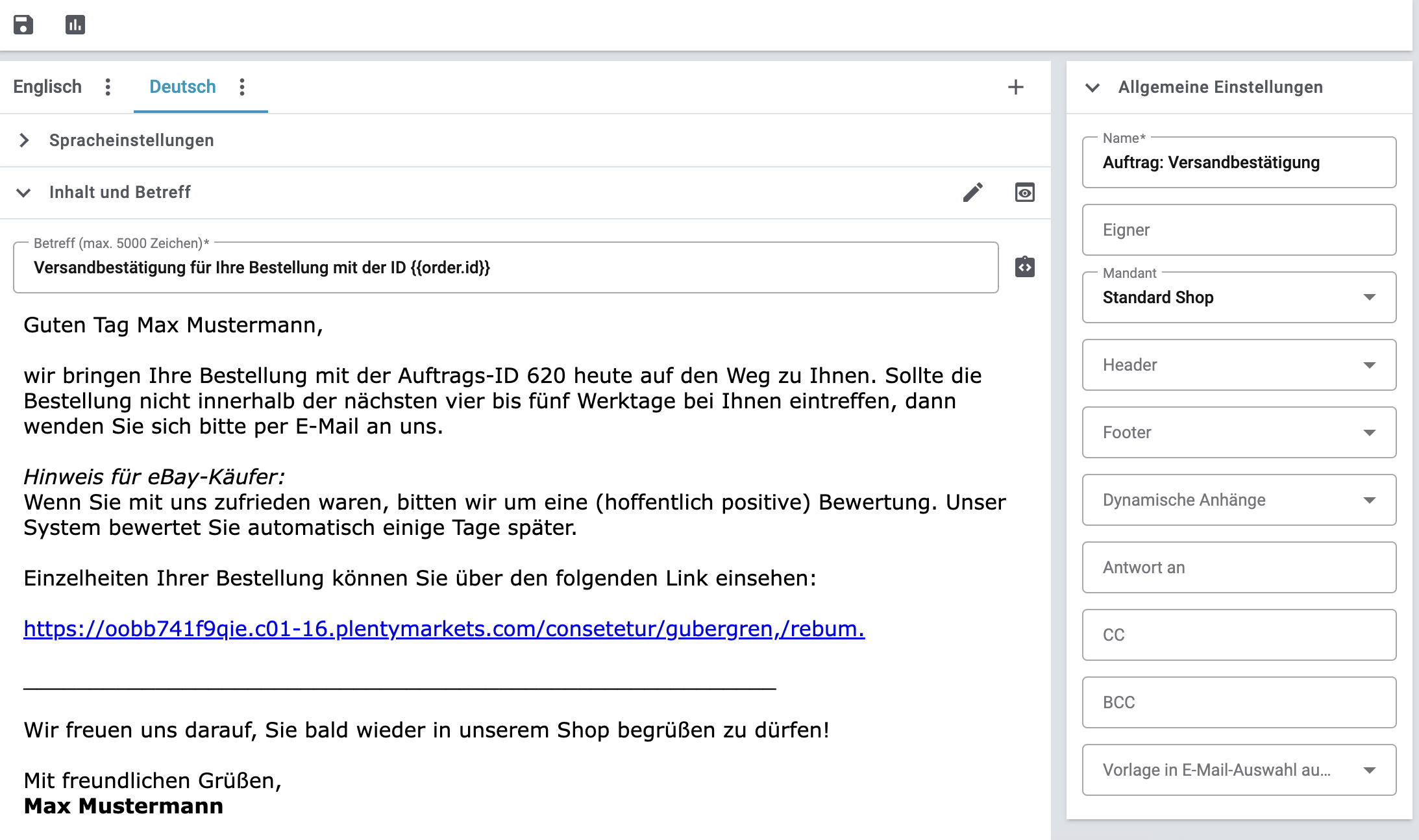Open the email preview eye icon

(x=1024, y=192)
